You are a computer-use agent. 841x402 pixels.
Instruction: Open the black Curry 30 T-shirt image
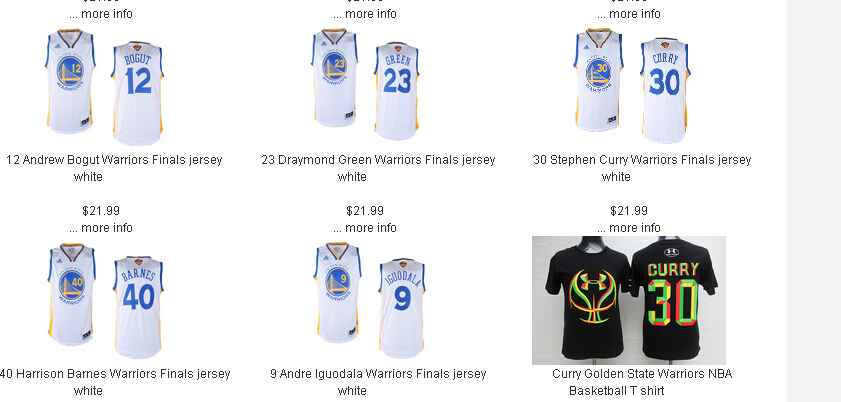click(629, 300)
